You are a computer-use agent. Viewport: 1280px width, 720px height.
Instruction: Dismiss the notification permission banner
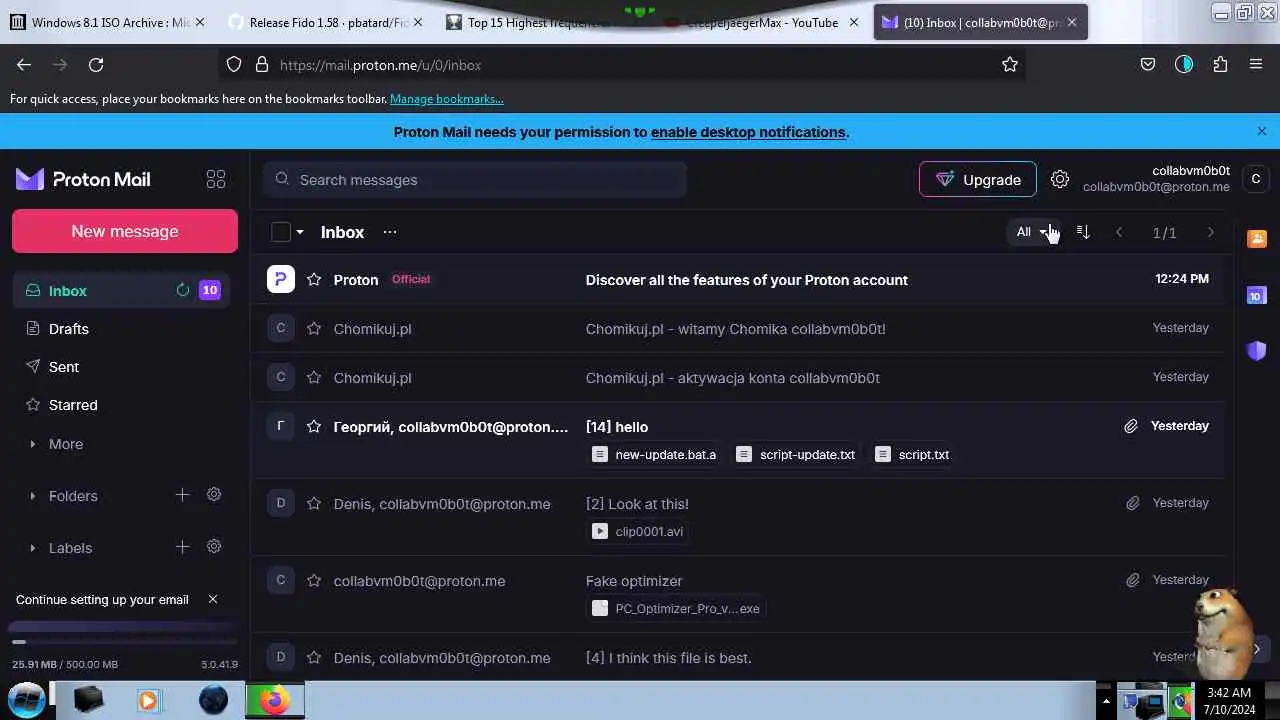click(1262, 131)
